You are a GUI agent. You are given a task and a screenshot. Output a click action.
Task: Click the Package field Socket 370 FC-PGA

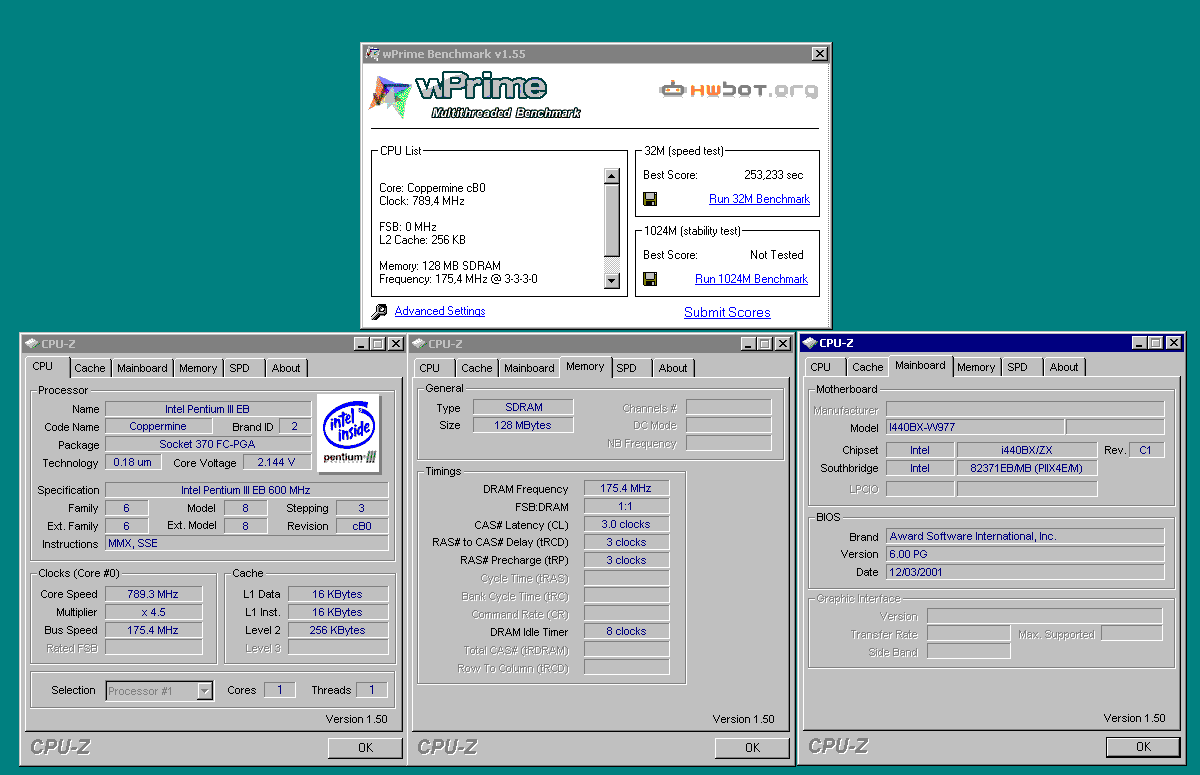point(208,445)
